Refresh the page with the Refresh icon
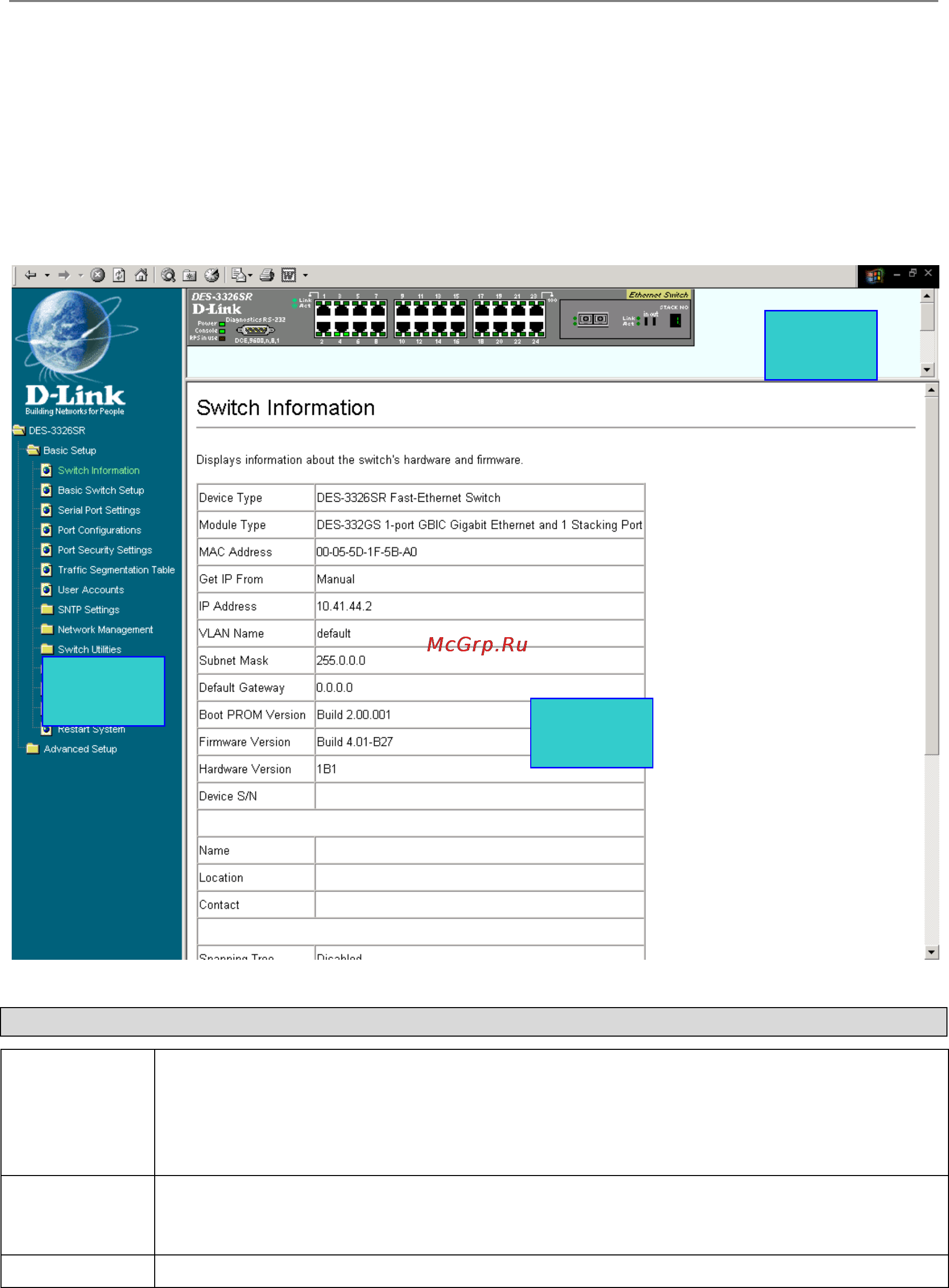Image resolution: width=949 pixels, height=1288 pixels. pyautogui.click(x=119, y=275)
